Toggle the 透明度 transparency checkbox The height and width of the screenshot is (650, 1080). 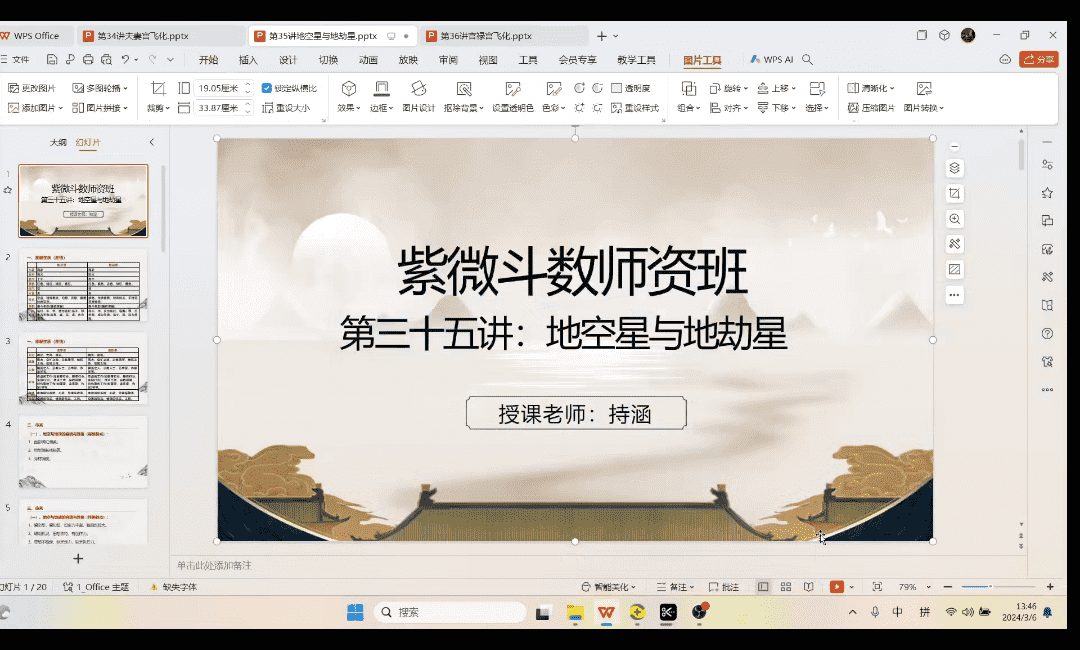pos(616,88)
